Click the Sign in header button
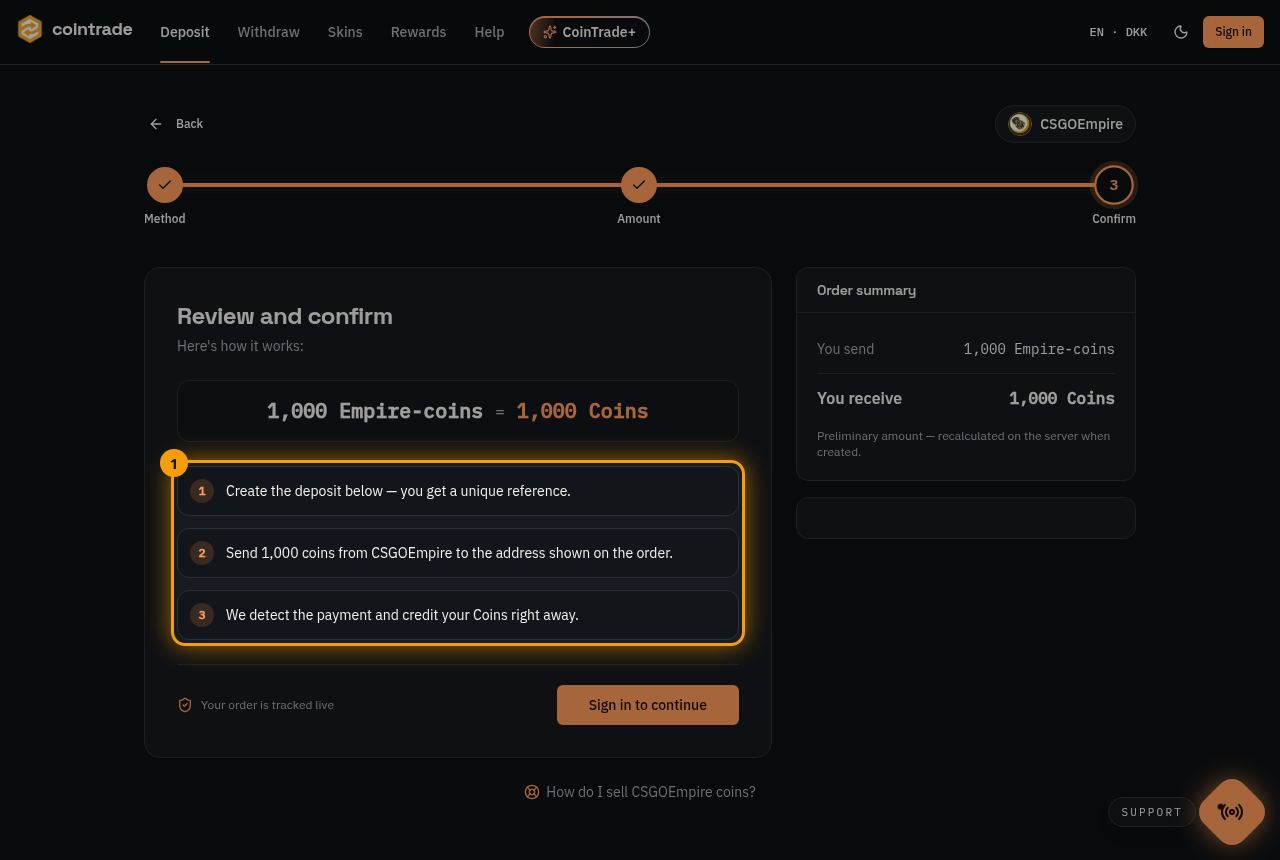The image size is (1280, 860). click(x=1233, y=32)
